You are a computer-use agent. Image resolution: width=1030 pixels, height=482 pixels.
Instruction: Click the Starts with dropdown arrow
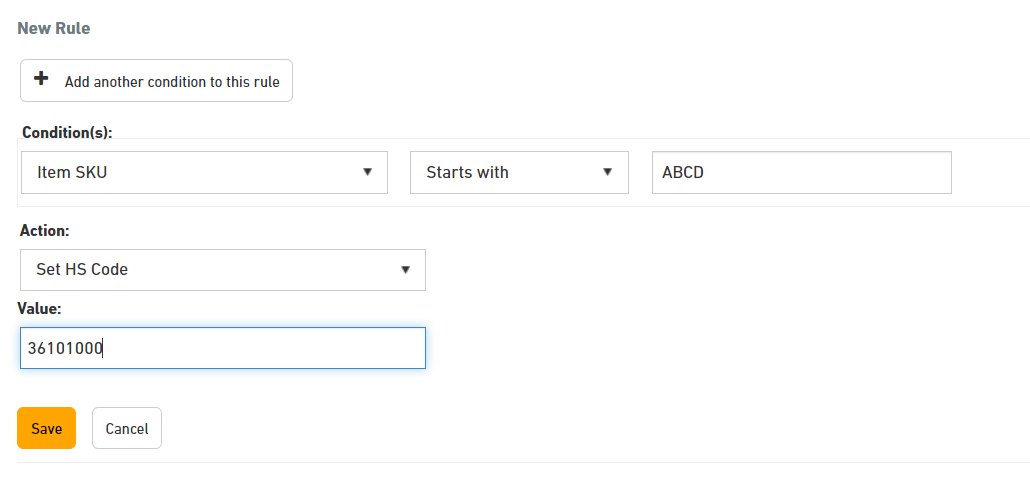pyautogui.click(x=608, y=172)
